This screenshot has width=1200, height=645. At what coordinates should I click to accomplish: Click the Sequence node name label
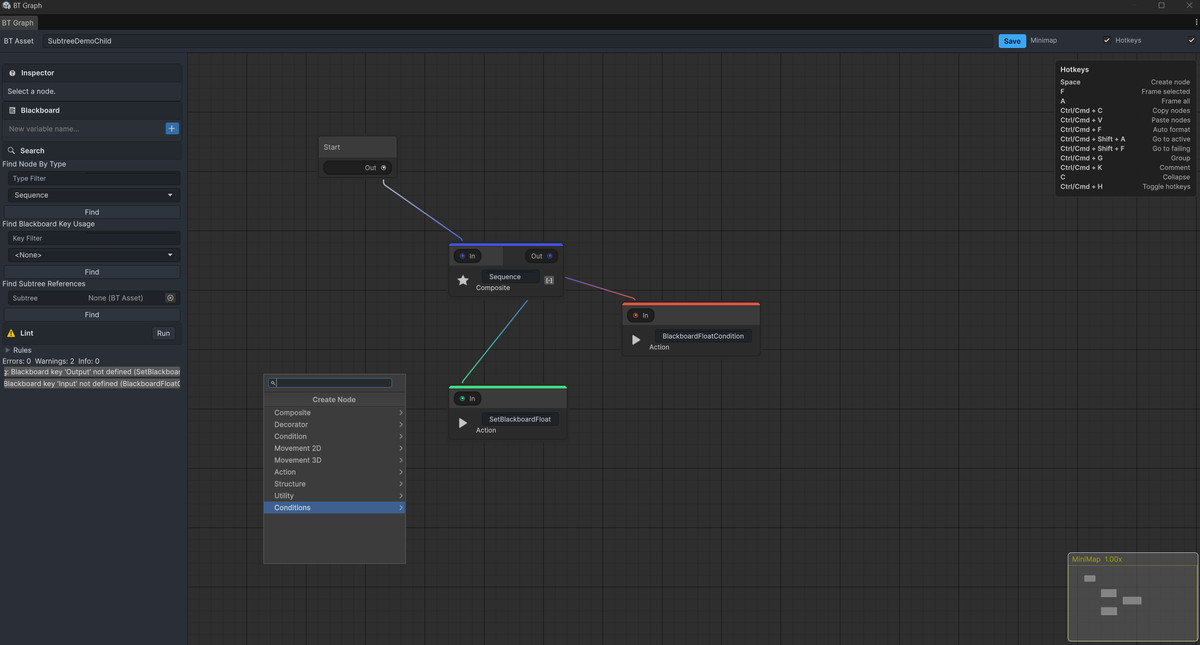tap(510, 277)
